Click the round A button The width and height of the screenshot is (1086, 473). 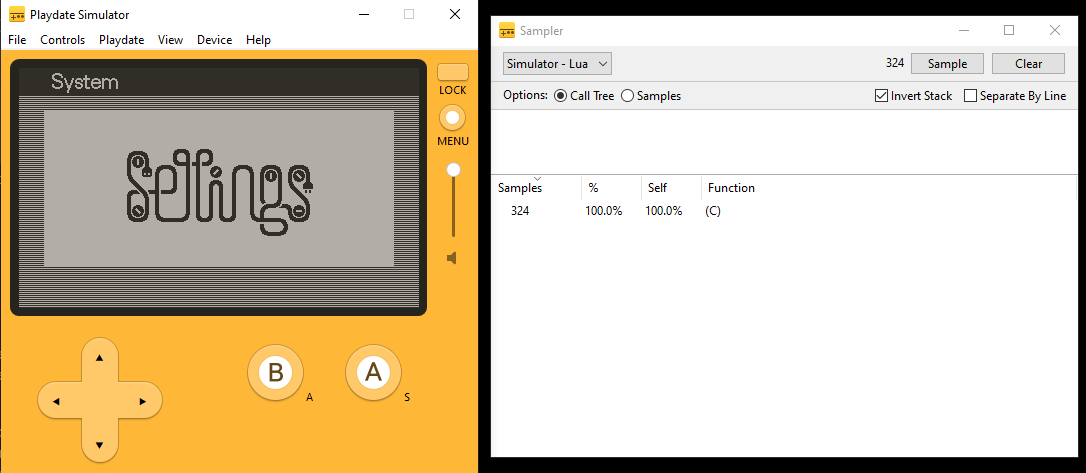[373, 373]
